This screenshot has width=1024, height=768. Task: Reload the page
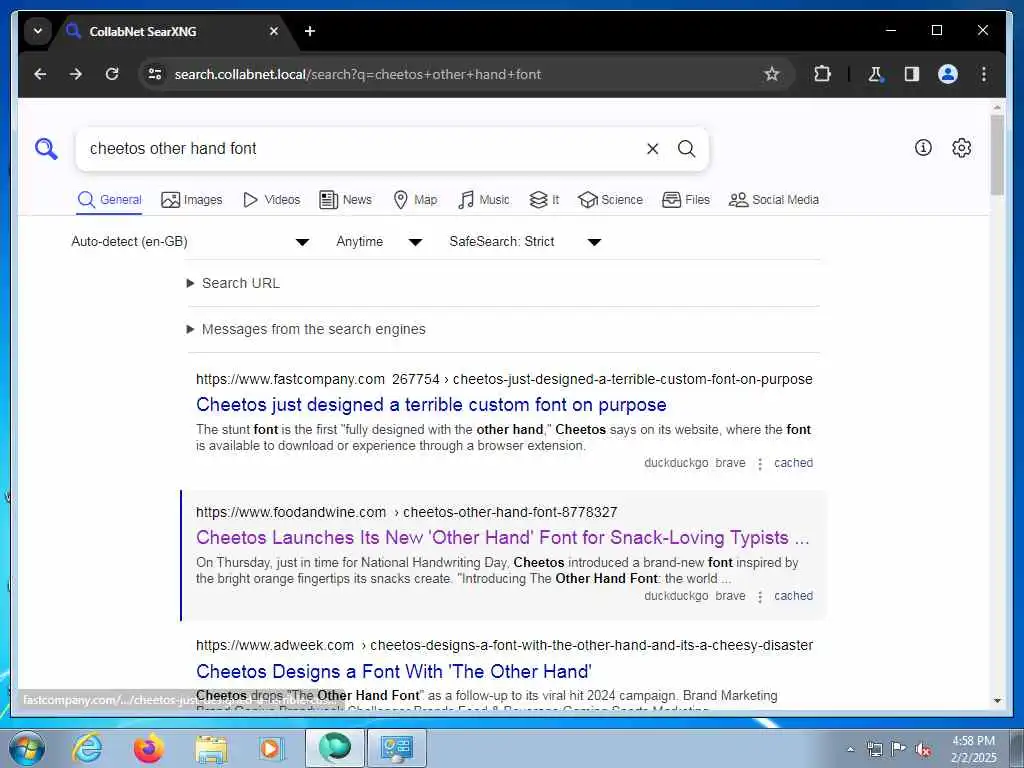(x=112, y=74)
